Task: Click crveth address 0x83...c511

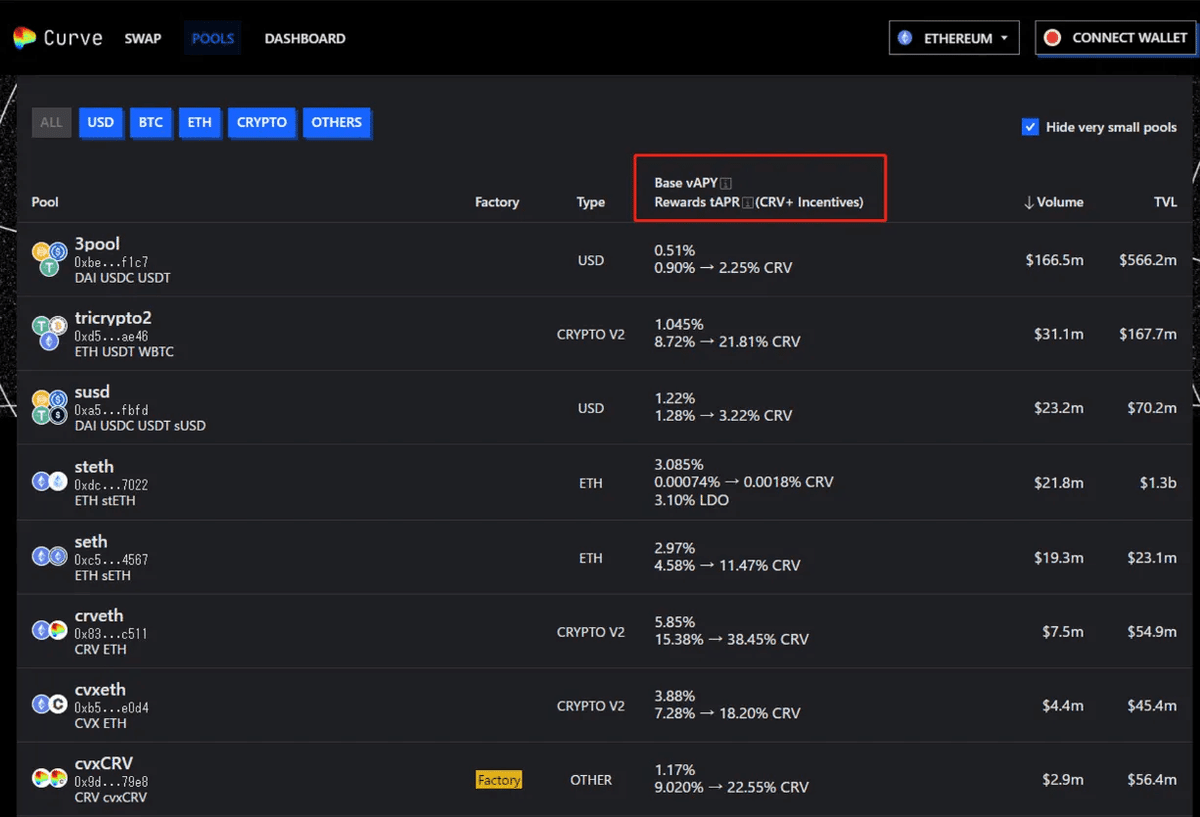Action: coord(111,633)
